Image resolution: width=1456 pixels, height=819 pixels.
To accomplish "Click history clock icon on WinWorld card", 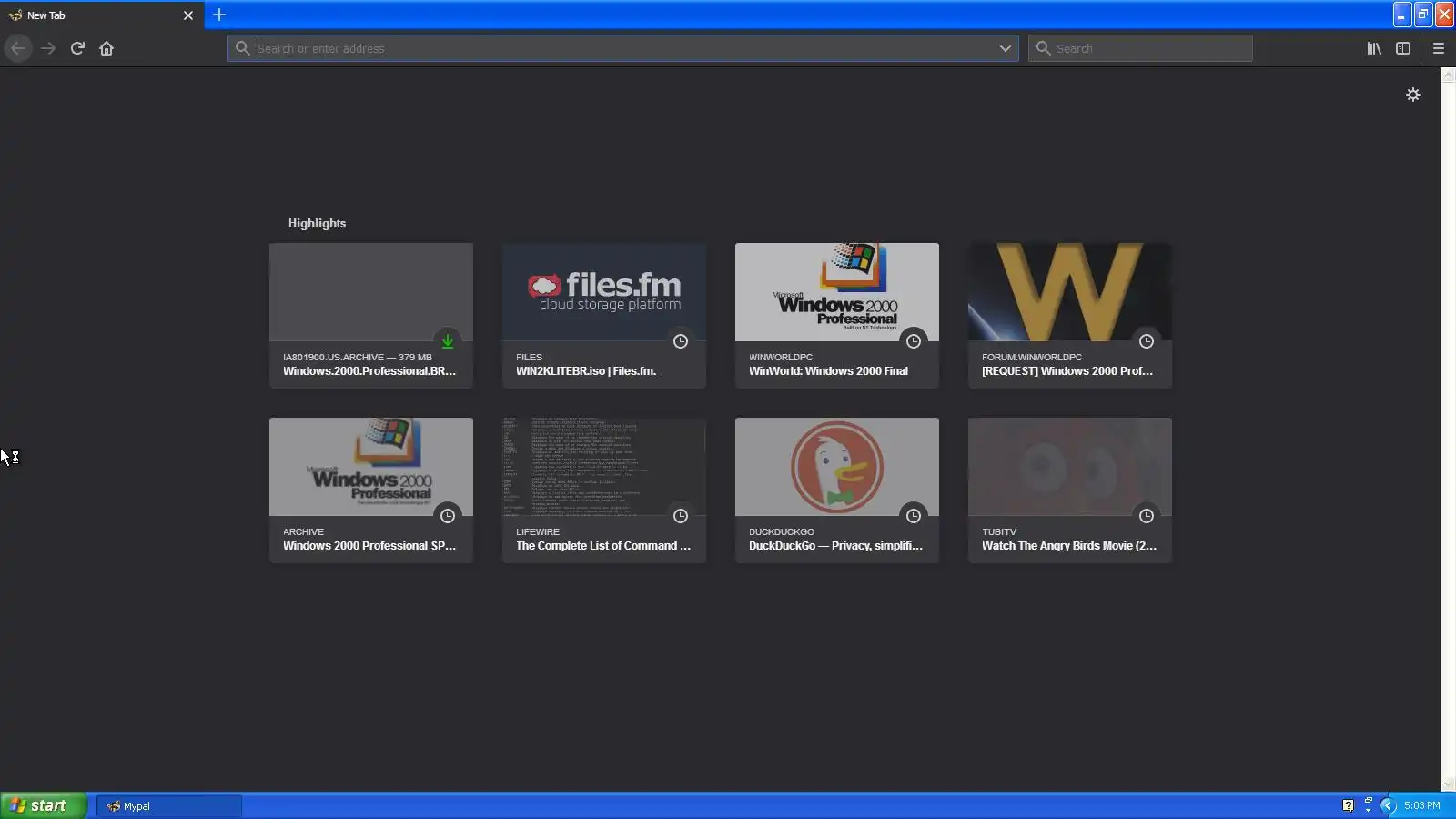I will (914, 341).
